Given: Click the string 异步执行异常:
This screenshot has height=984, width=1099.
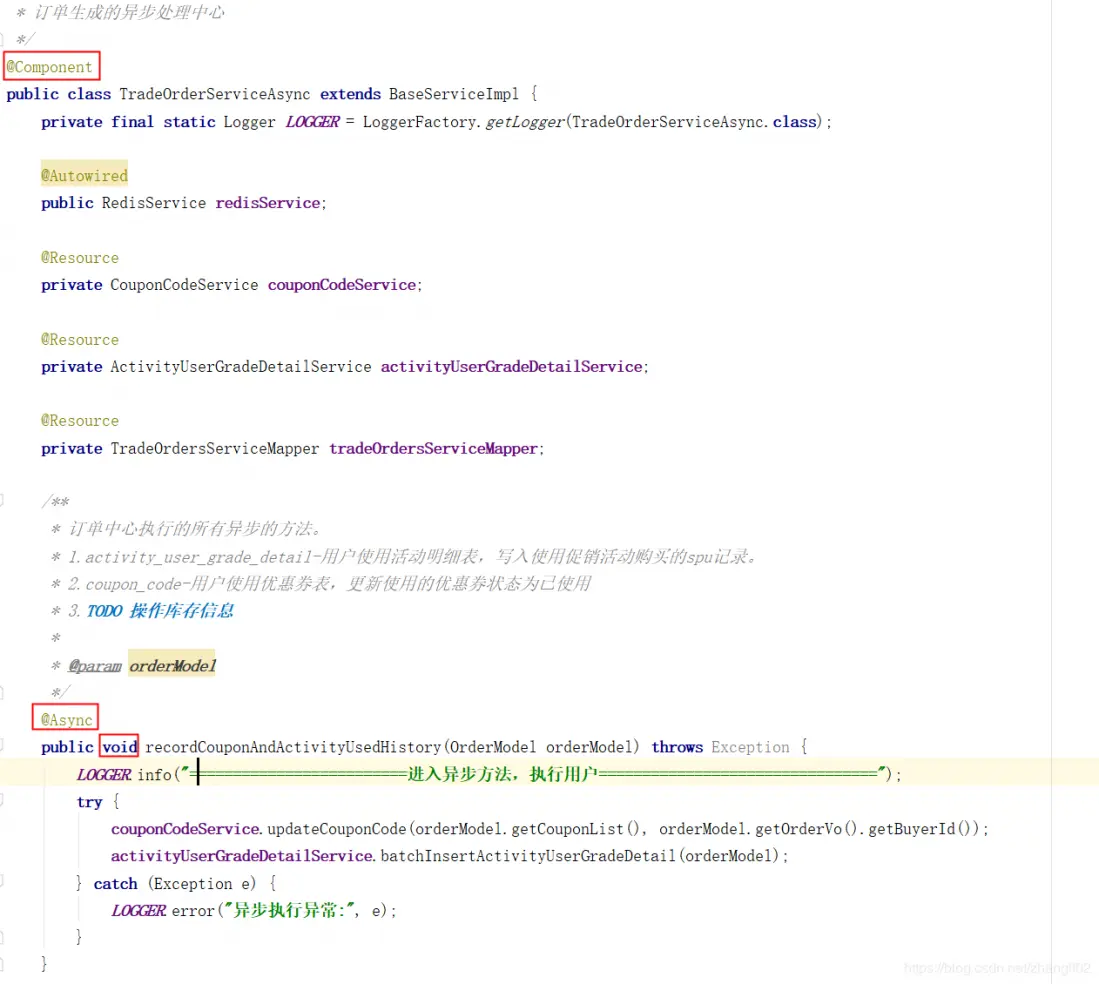Looking at the screenshot, I should click(290, 911).
